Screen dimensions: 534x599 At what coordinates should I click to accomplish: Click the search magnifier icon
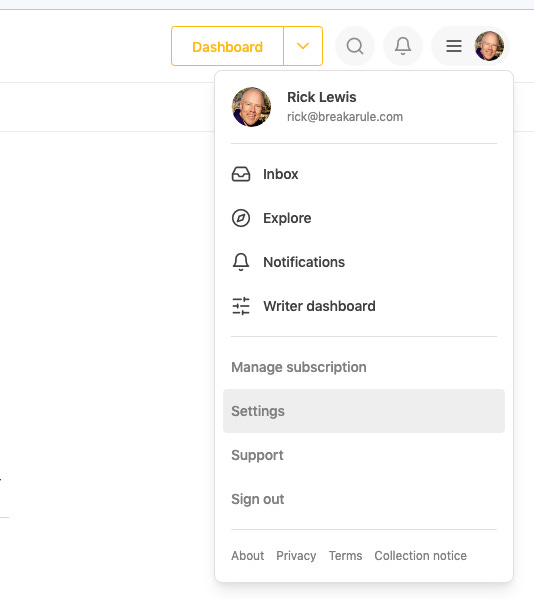click(355, 46)
